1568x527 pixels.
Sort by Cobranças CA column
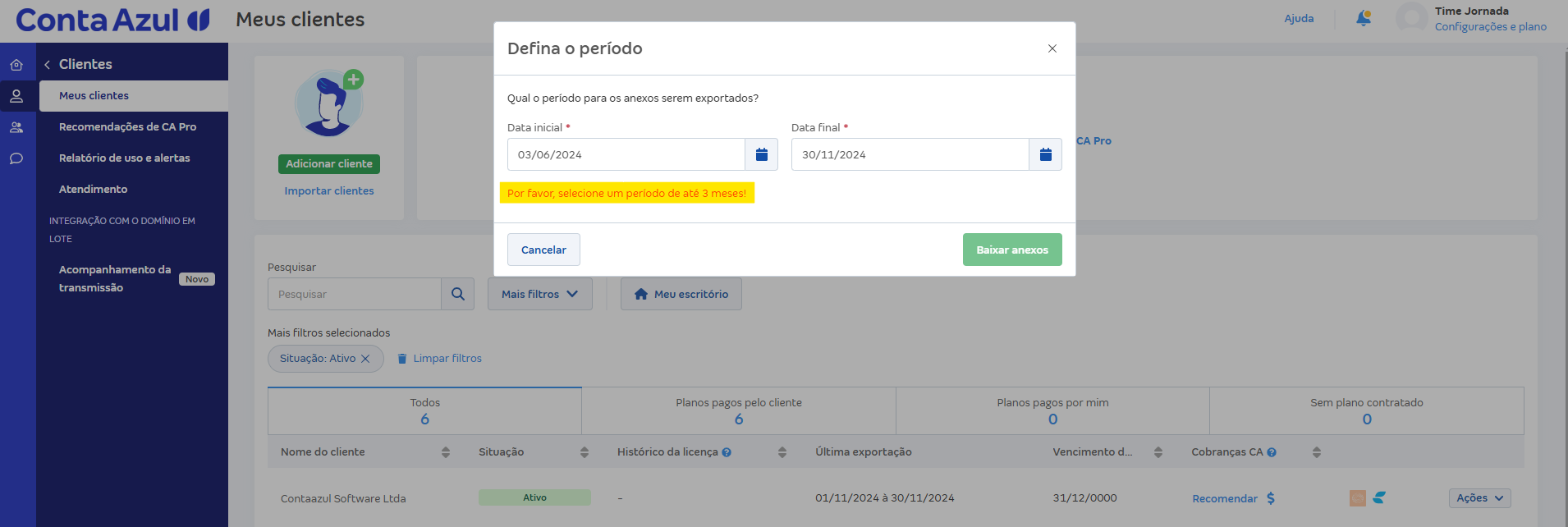1317,452
